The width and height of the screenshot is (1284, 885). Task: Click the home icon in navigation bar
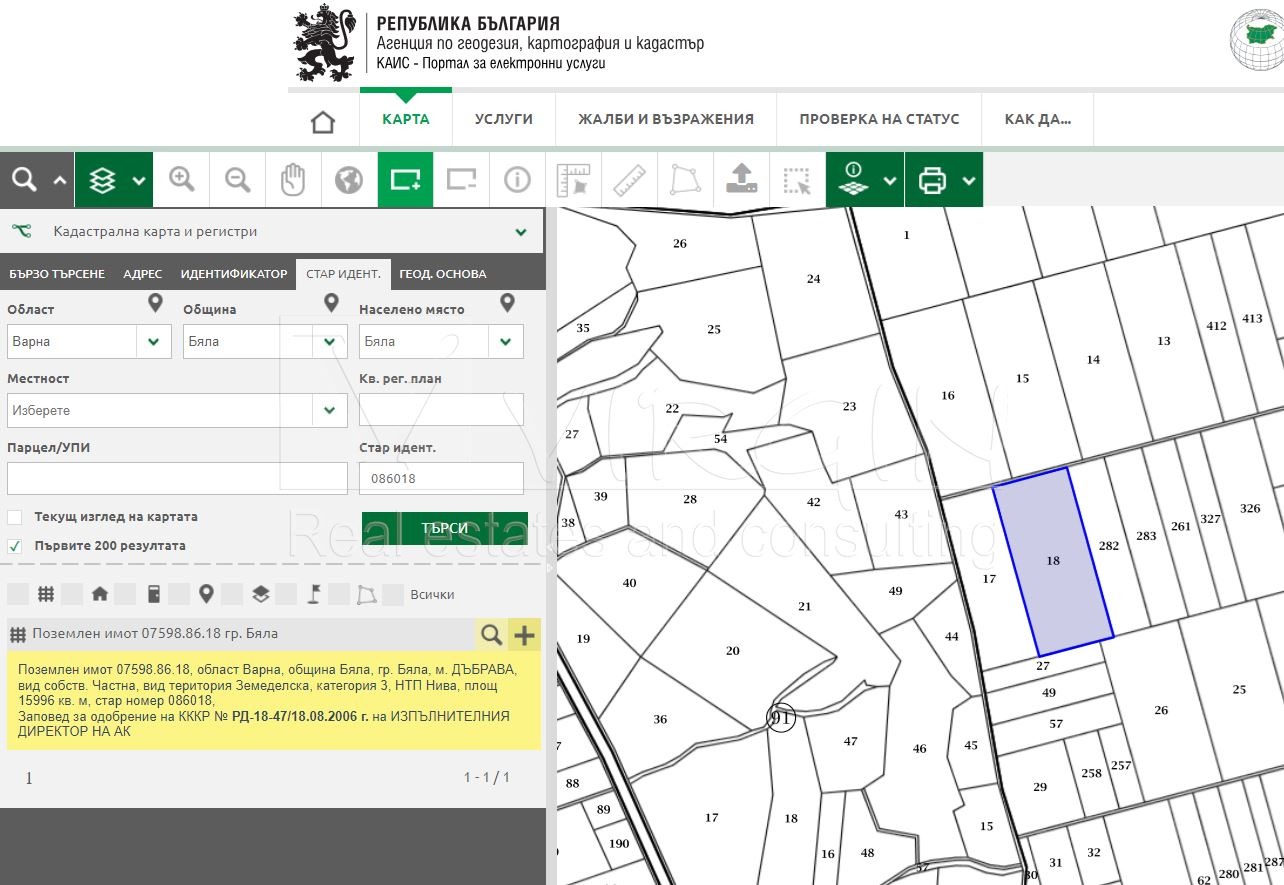pos(323,122)
